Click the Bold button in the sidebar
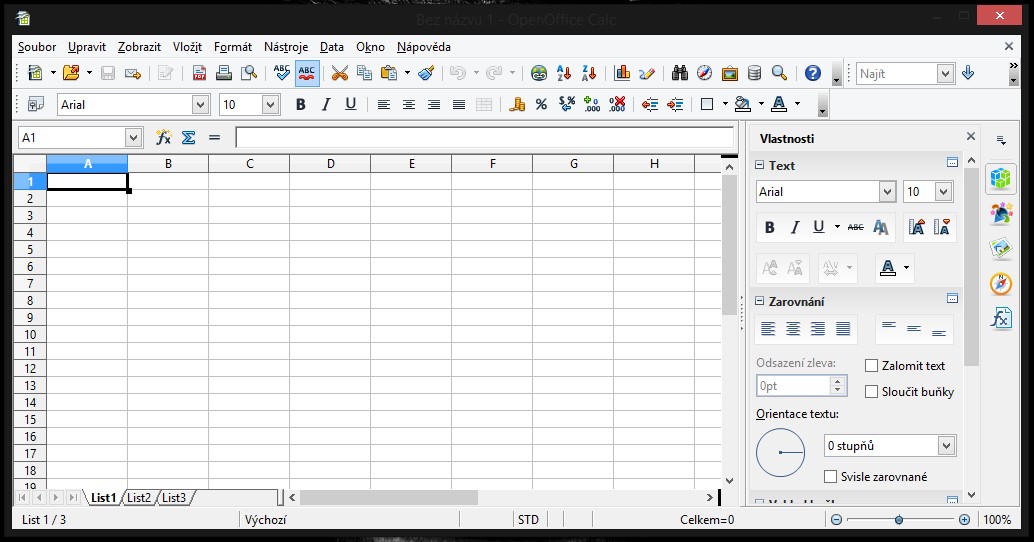Screen dimensions: 1034x542 pyautogui.click(x=769, y=227)
